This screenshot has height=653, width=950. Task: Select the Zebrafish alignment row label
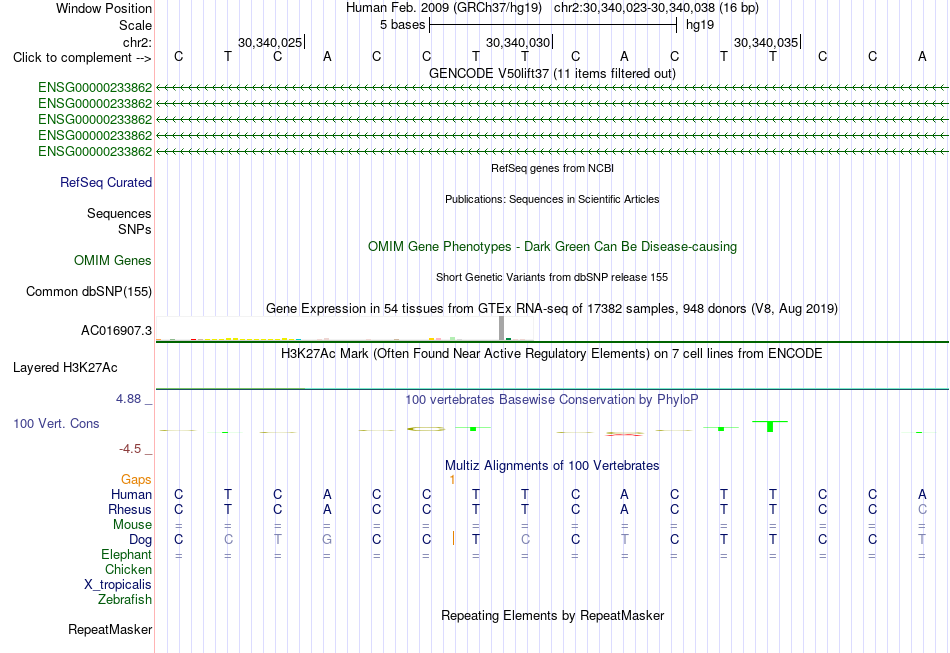(x=125, y=599)
